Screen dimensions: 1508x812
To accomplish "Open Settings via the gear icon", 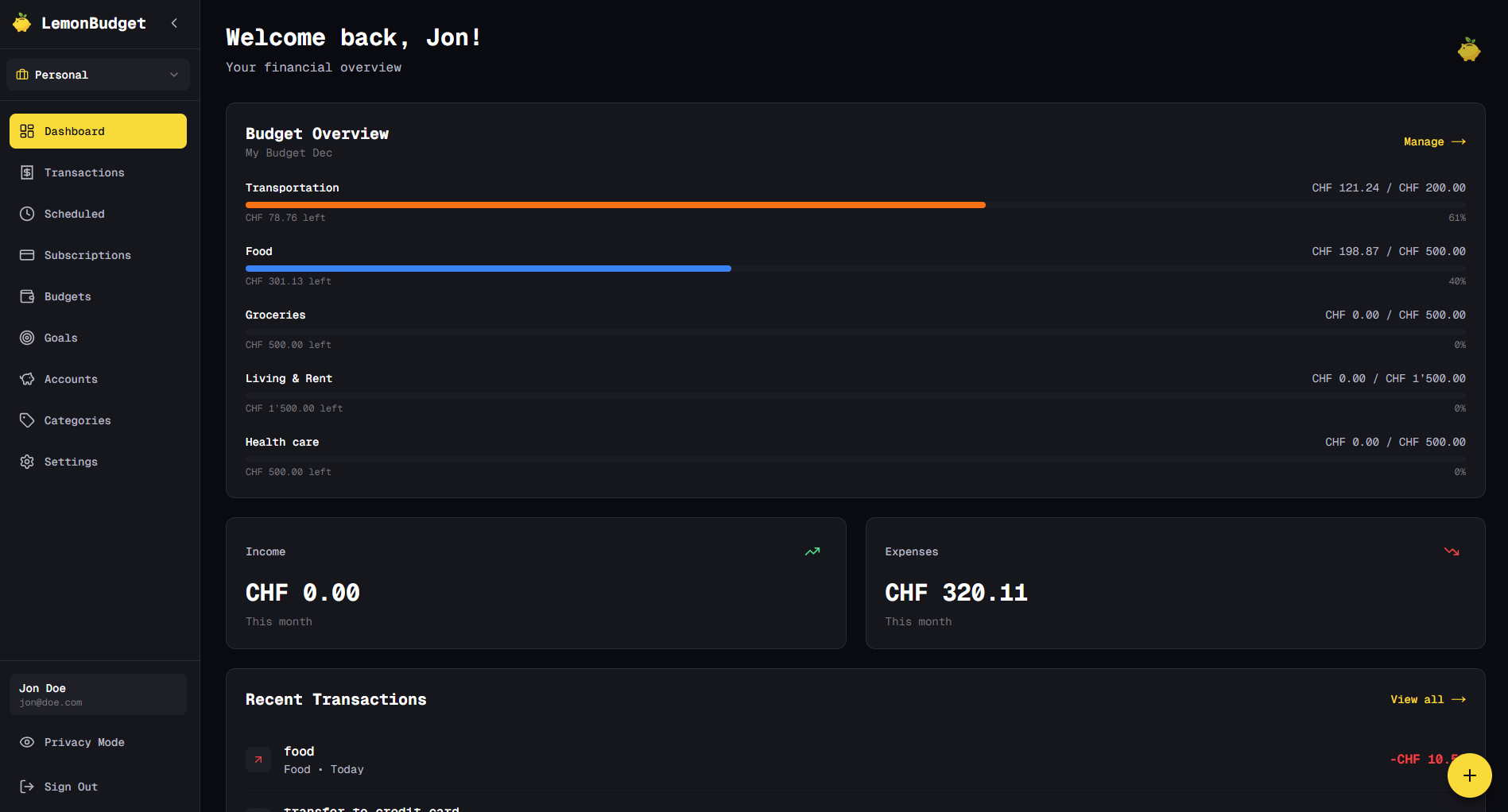I will tap(27, 462).
